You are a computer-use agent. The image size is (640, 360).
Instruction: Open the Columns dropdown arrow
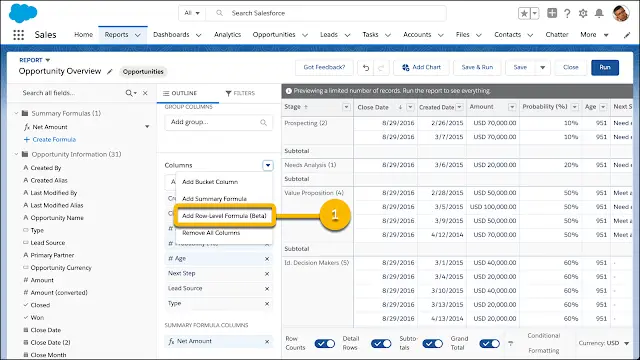pyautogui.click(x=268, y=165)
